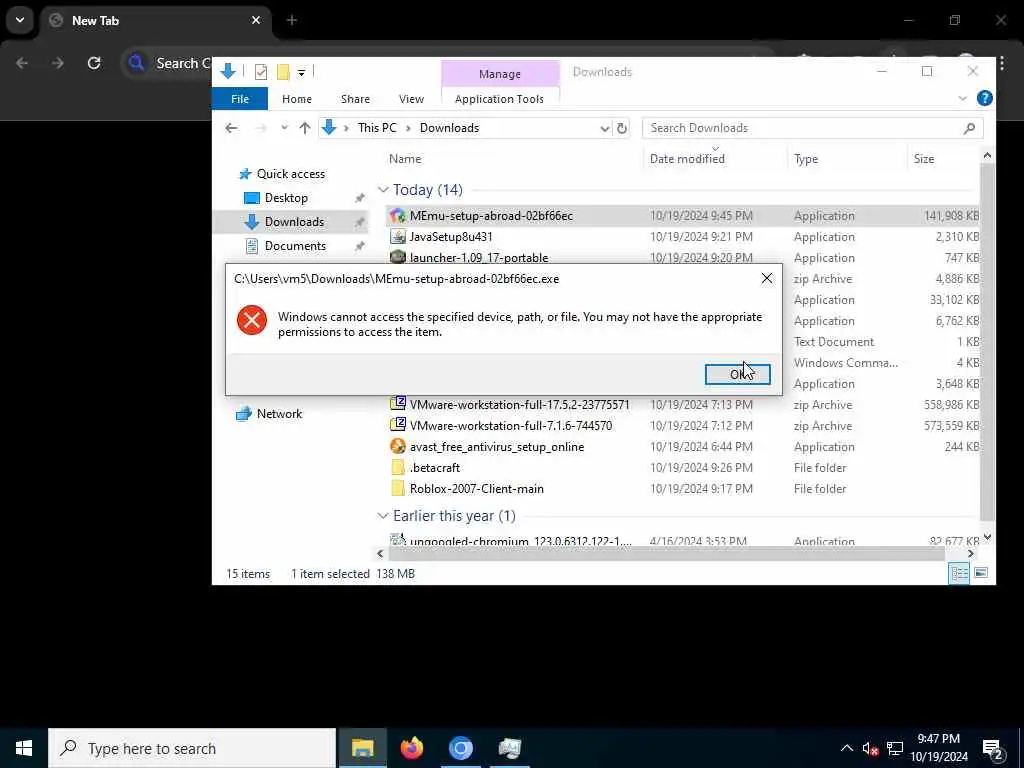Click the New folder quick access icon
Screen dimensions: 1024x768
(283, 71)
